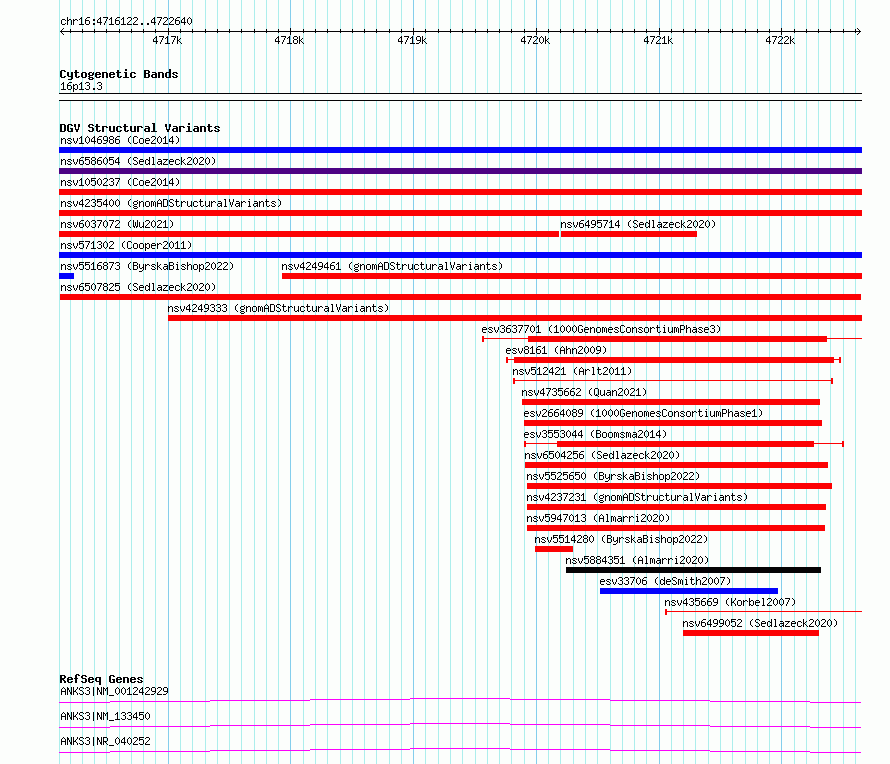Click the nsv1050237 (Coe2014) label
890x764 pixels.
pyautogui.click(x=120, y=182)
